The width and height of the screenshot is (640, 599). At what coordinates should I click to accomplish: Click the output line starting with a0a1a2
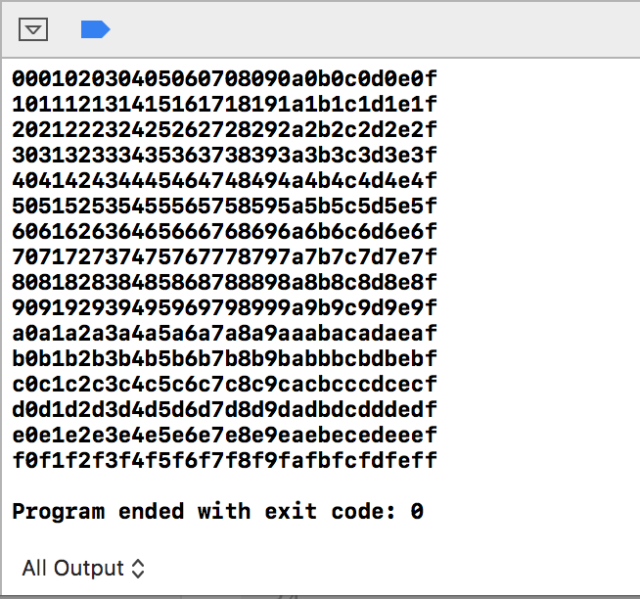pos(224,333)
